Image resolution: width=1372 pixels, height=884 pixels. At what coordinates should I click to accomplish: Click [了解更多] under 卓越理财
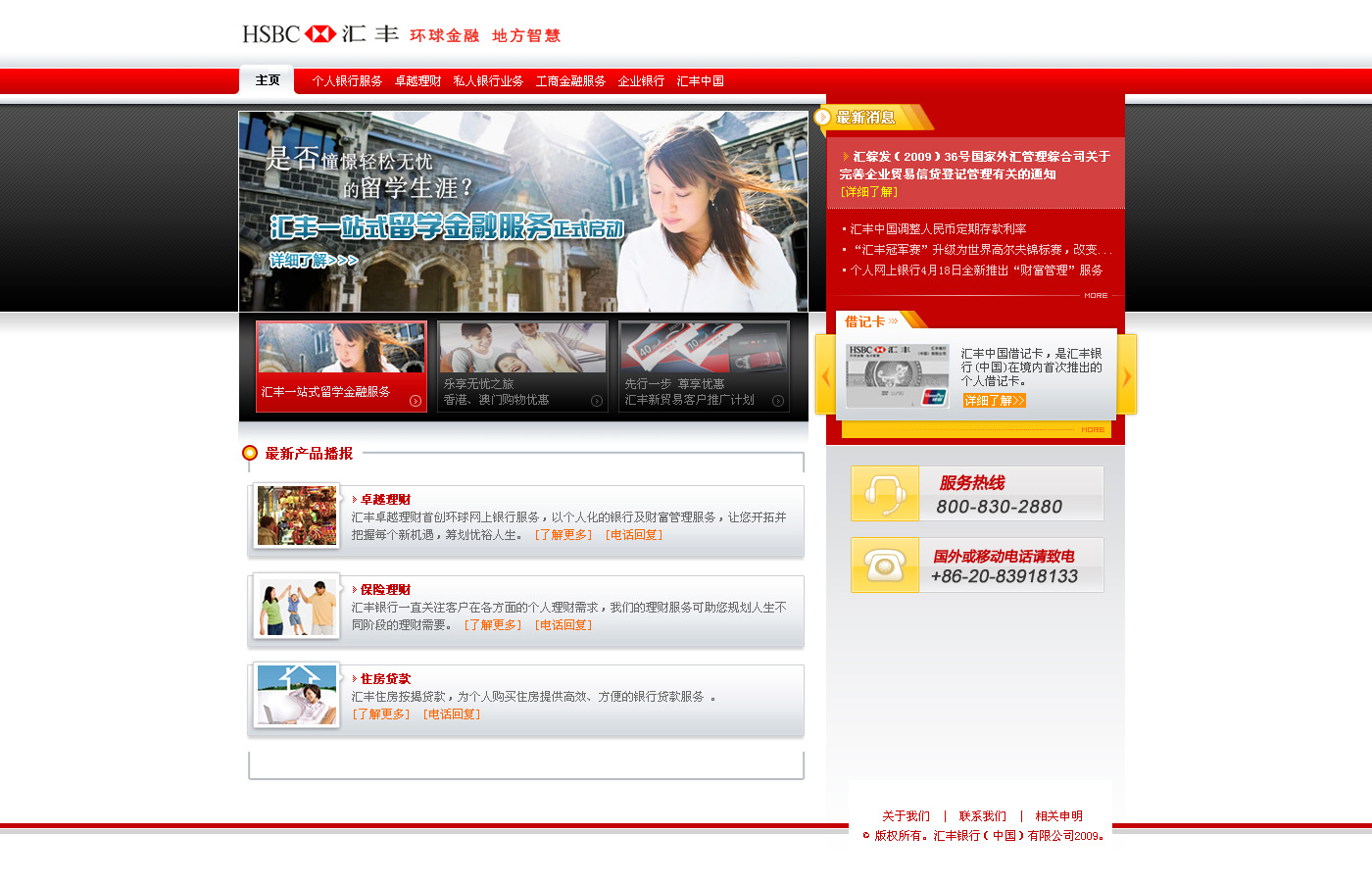[563, 535]
